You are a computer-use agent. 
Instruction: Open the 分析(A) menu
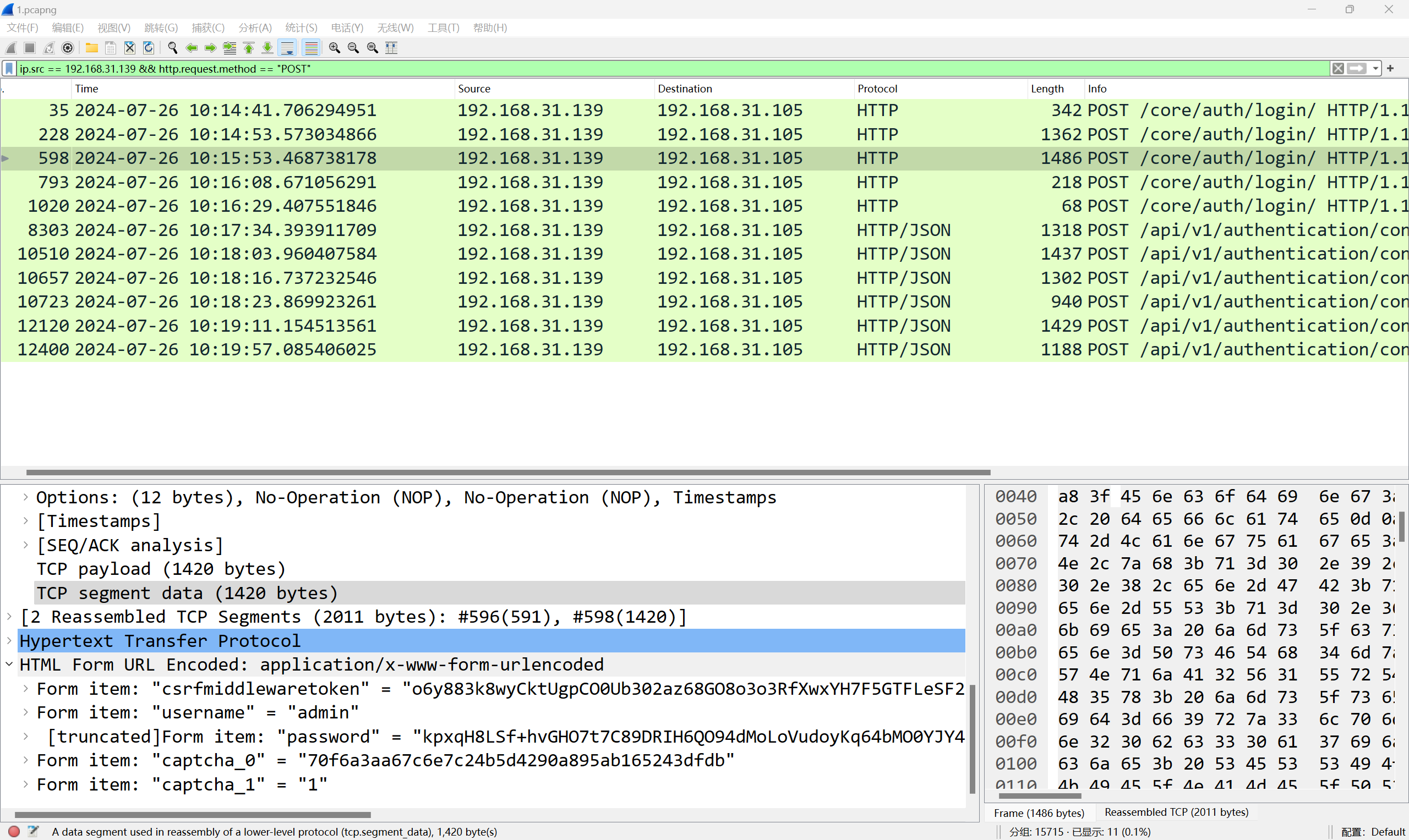(255, 28)
